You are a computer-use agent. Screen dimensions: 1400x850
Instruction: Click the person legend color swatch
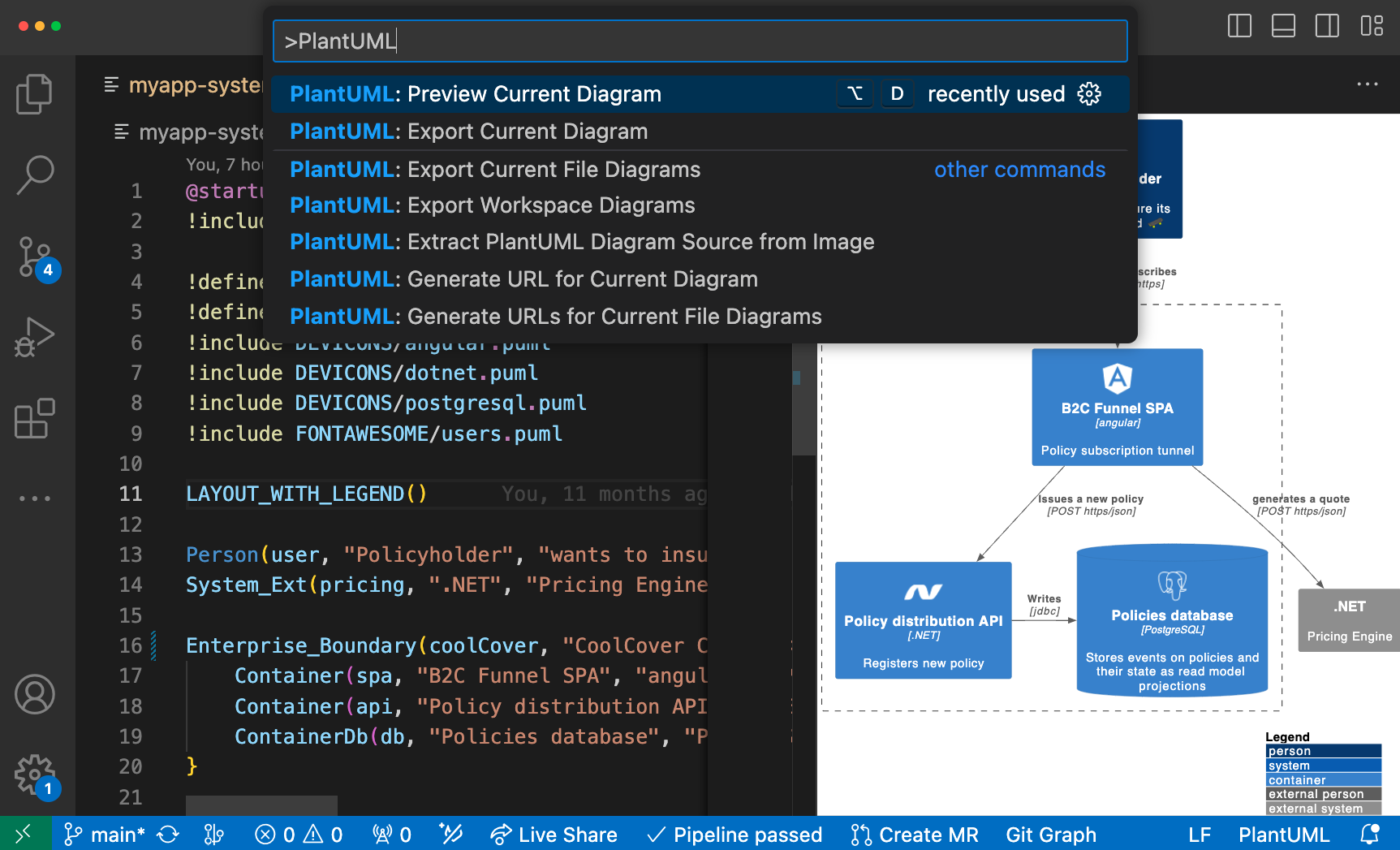(x=1323, y=751)
